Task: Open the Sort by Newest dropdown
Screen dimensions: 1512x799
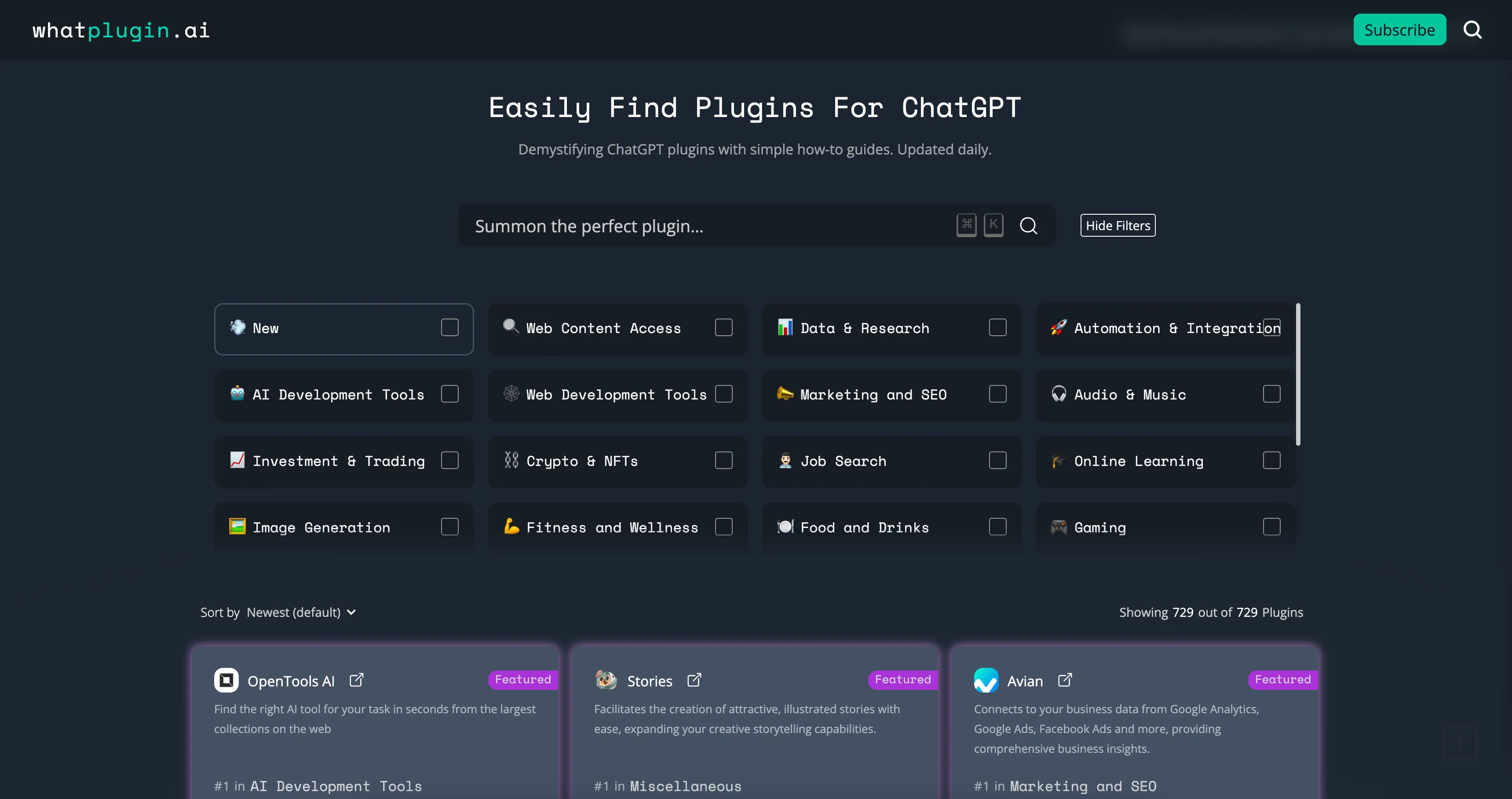Action: coord(301,612)
